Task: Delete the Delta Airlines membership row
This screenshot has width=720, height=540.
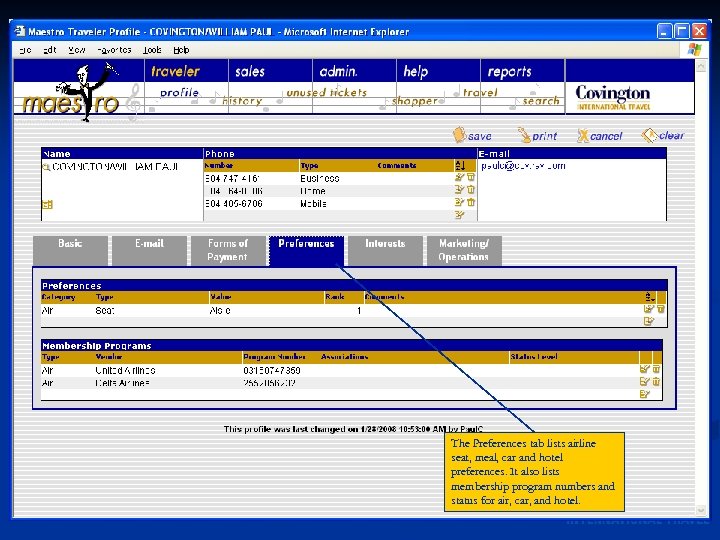Action: pyautogui.click(x=657, y=381)
